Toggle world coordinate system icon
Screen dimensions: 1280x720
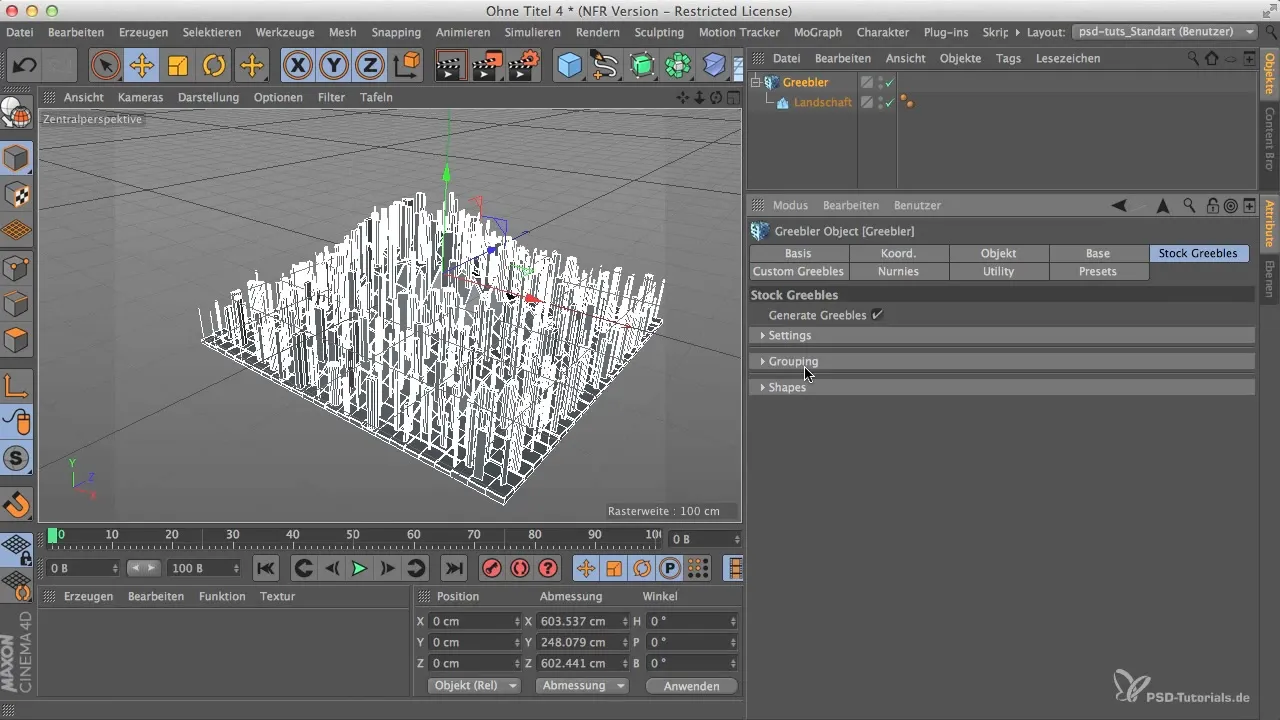407,66
